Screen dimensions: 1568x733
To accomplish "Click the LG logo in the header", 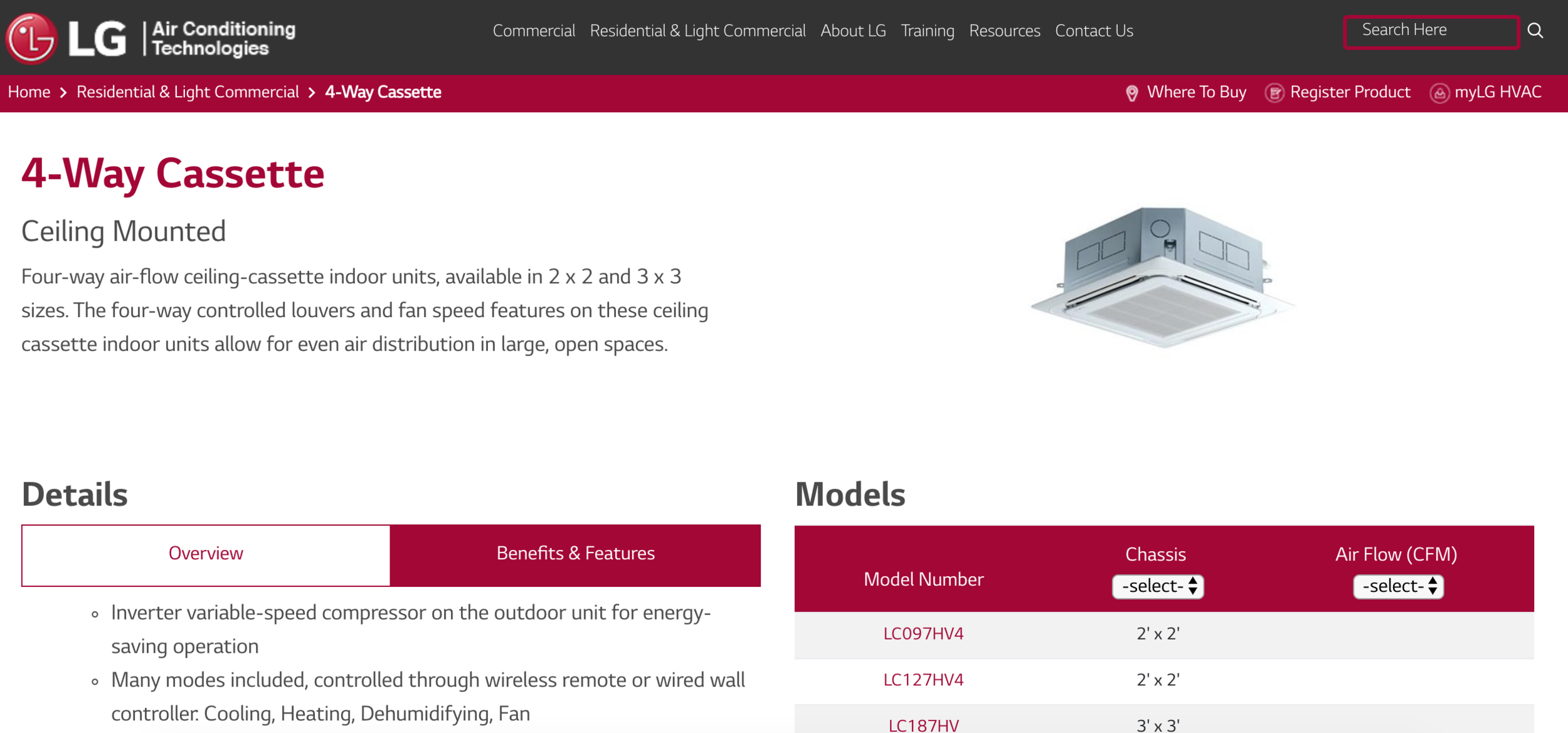I will coord(66,38).
